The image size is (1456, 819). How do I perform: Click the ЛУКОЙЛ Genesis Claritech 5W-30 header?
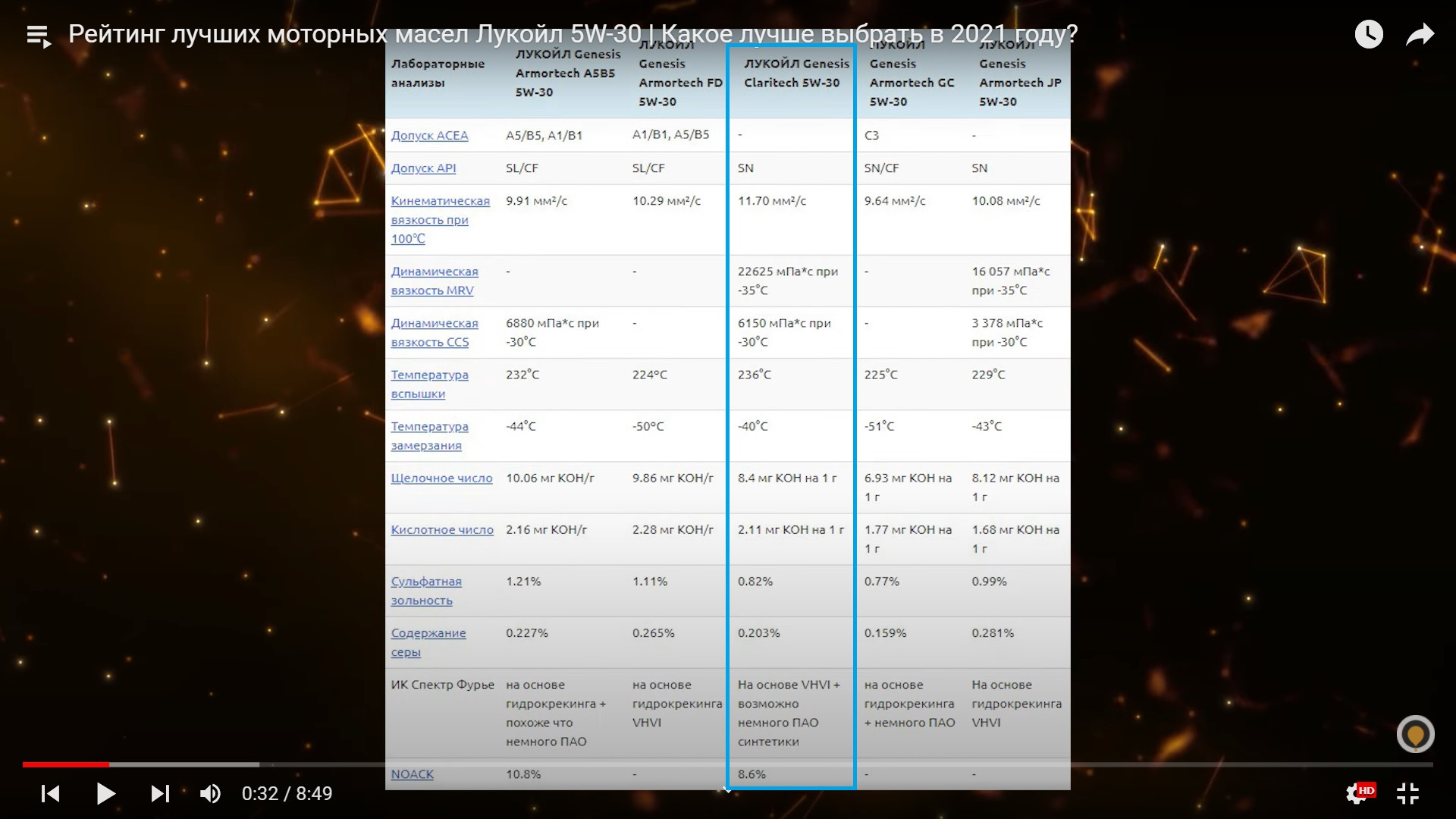pos(796,73)
